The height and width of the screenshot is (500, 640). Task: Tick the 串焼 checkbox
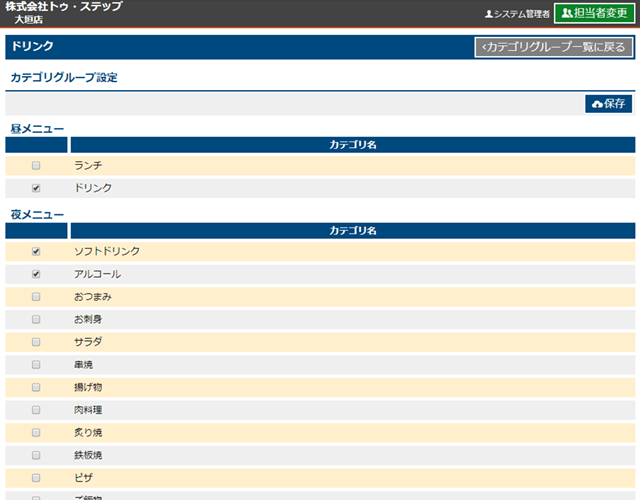[37, 365]
